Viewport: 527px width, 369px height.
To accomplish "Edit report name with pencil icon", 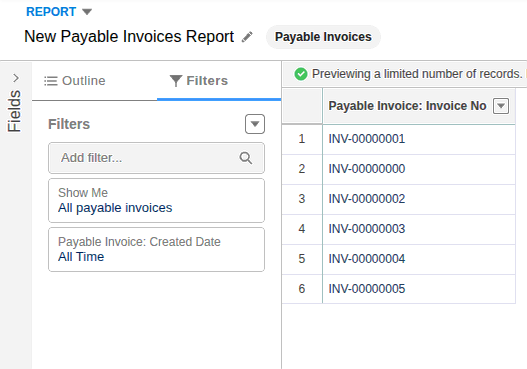I will click(247, 37).
